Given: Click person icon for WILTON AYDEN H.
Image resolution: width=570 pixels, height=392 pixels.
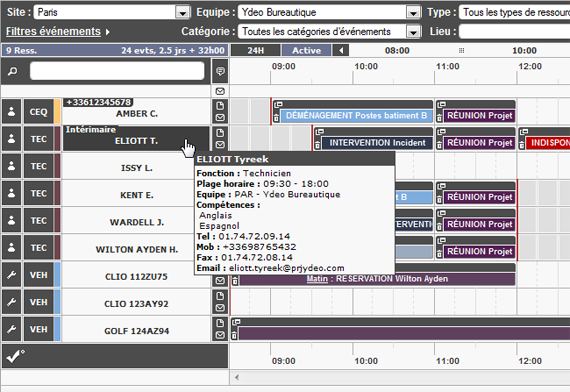Looking at the screenshot, I should 12,248.
